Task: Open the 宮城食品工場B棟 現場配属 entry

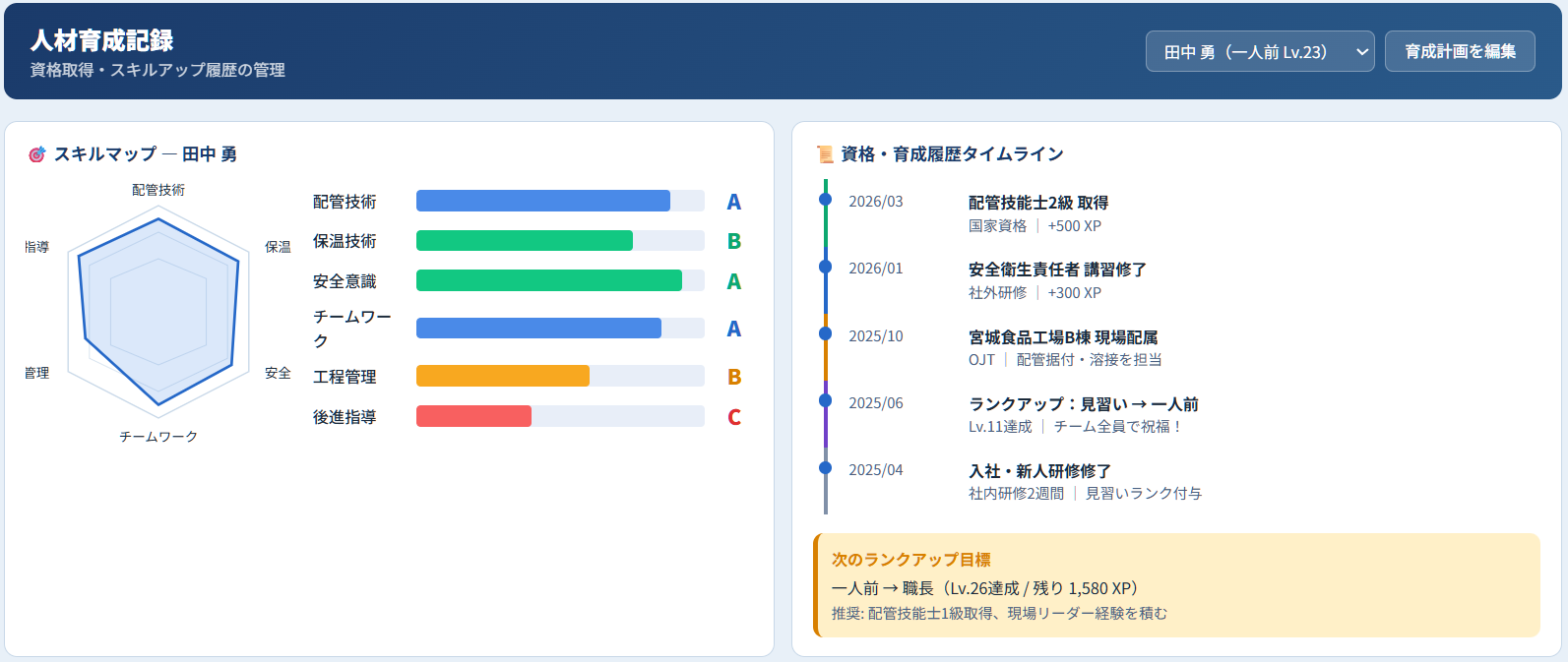Action: click(1062, 337)
